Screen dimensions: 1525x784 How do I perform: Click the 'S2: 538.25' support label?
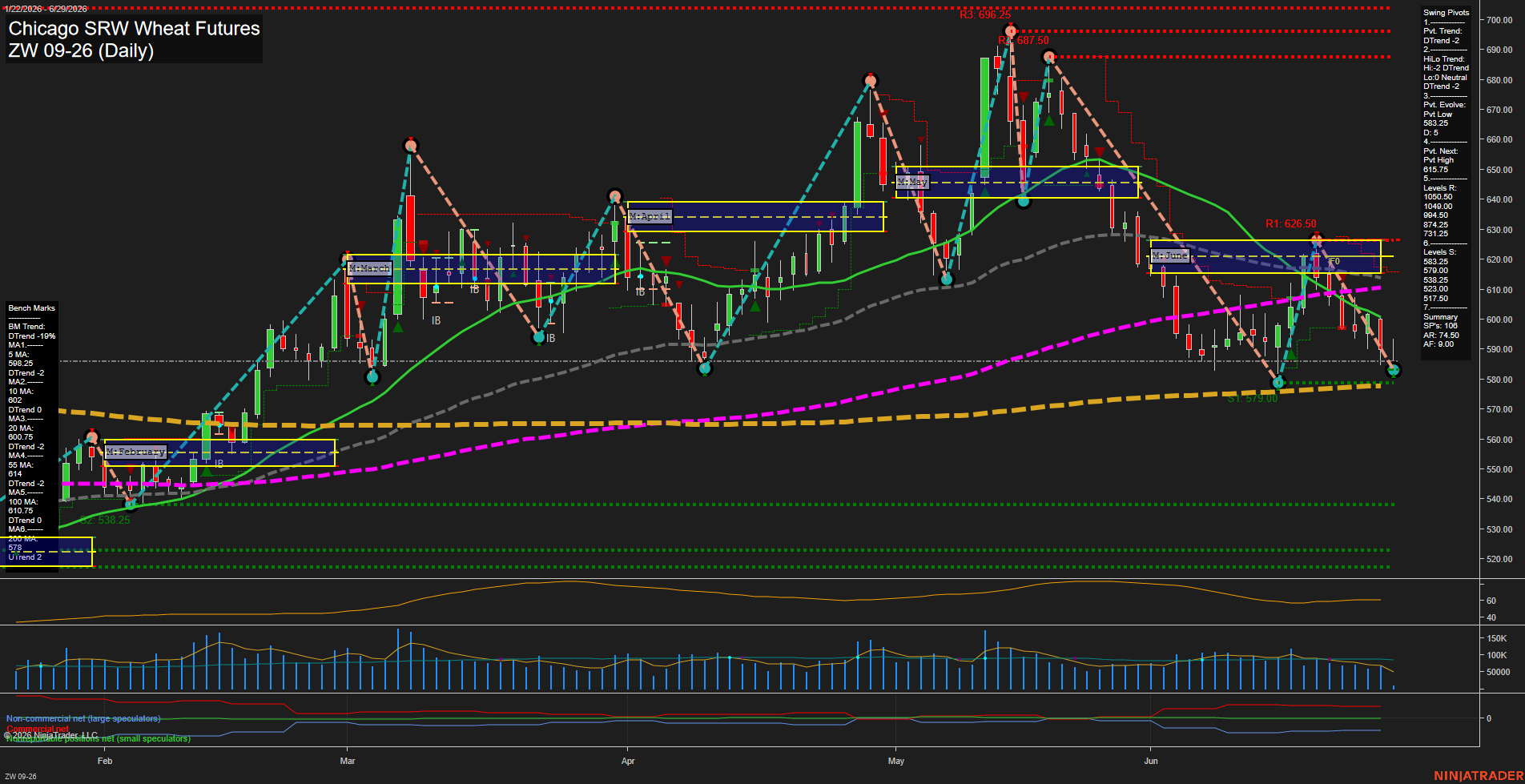click(x=105, y=521)
